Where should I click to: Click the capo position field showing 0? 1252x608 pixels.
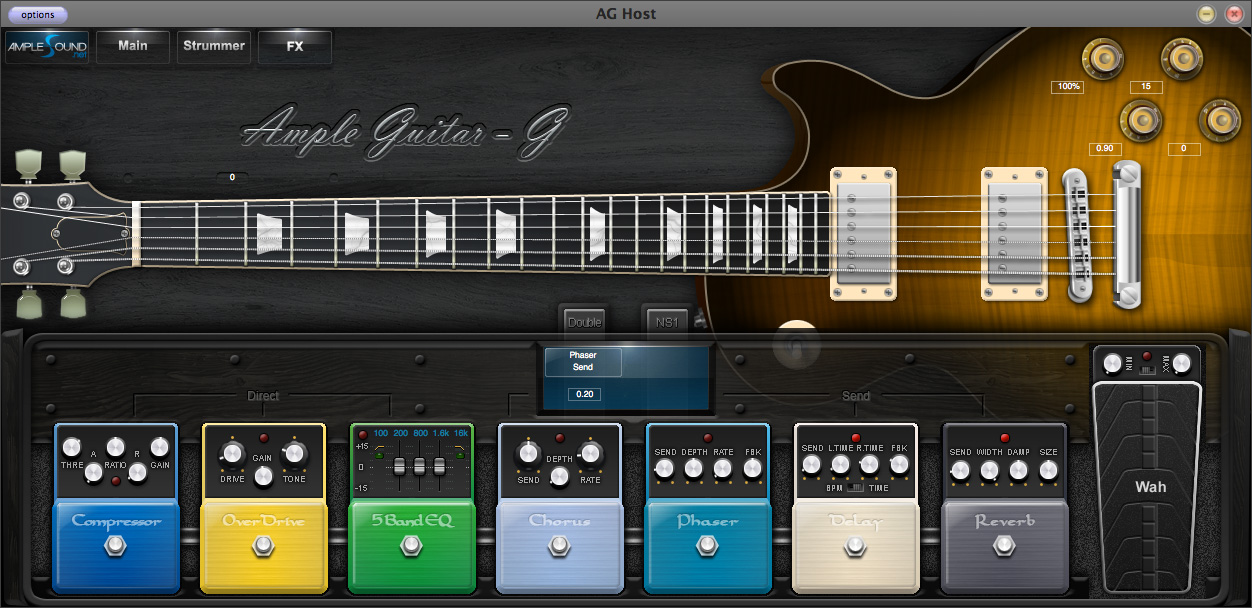232,177
